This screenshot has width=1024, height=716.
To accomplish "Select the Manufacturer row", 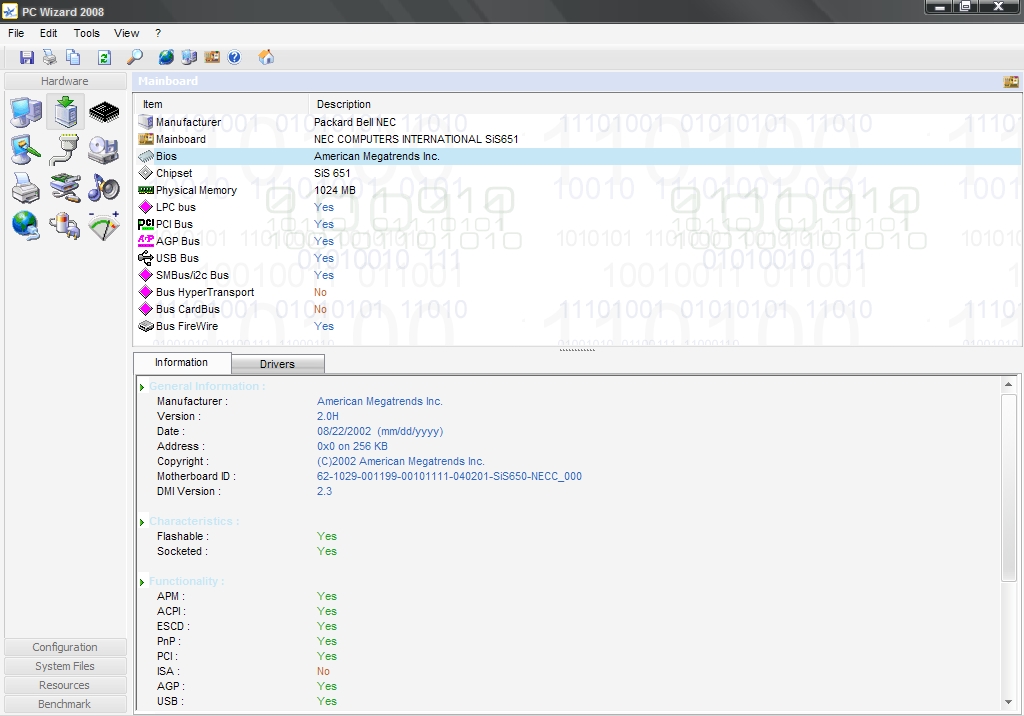I will (578, 122).
